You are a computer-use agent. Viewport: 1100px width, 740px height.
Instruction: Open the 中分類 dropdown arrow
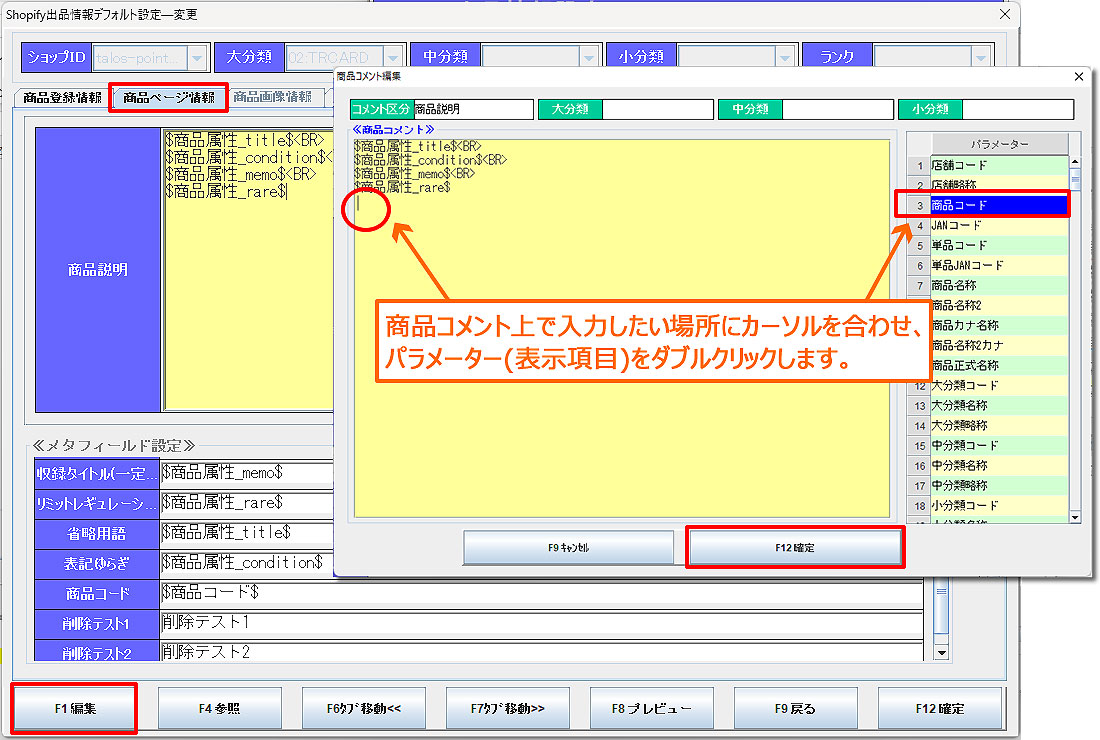point(588,58)
